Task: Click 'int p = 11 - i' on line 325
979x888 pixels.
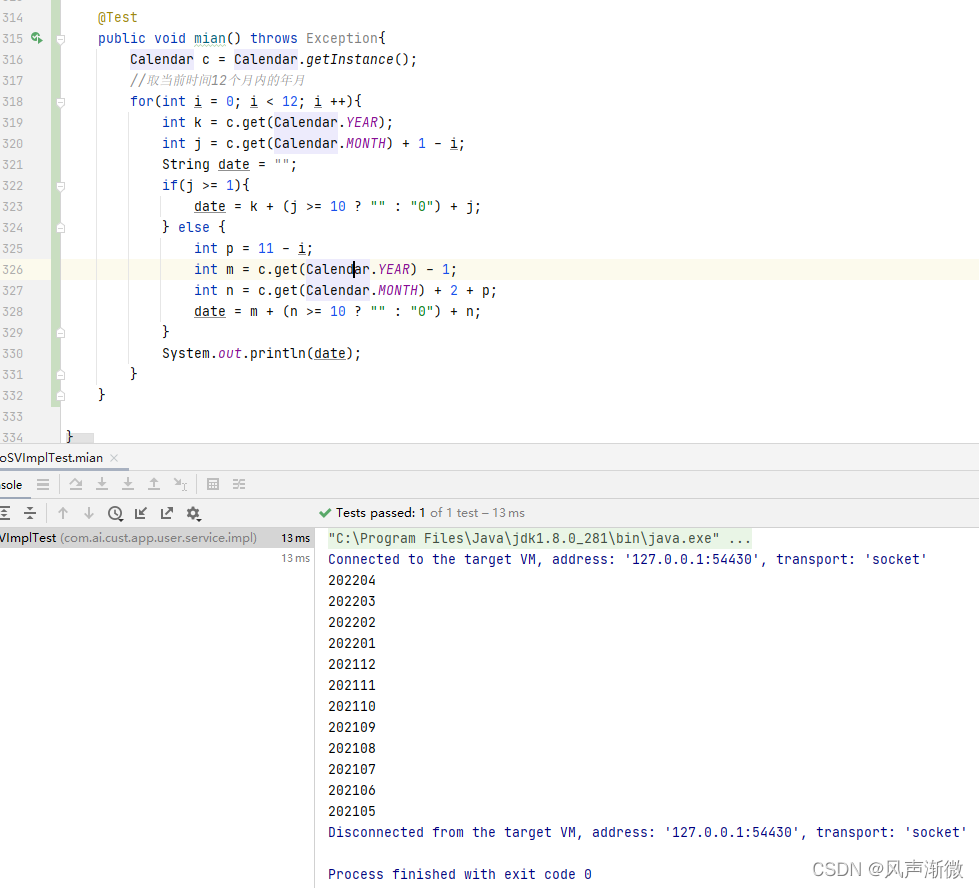Action: click(x=253, y=249)
